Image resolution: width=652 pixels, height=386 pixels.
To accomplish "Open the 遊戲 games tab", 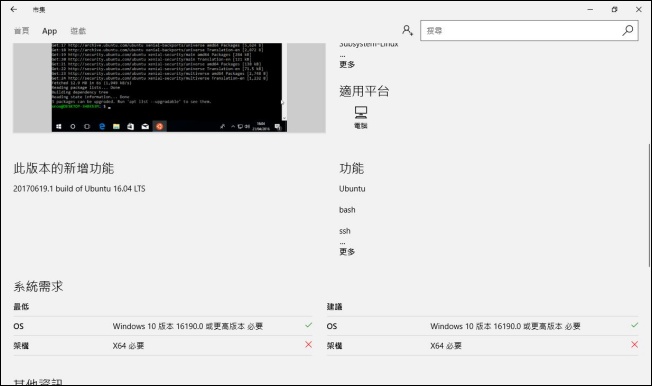I will [78, 31].
